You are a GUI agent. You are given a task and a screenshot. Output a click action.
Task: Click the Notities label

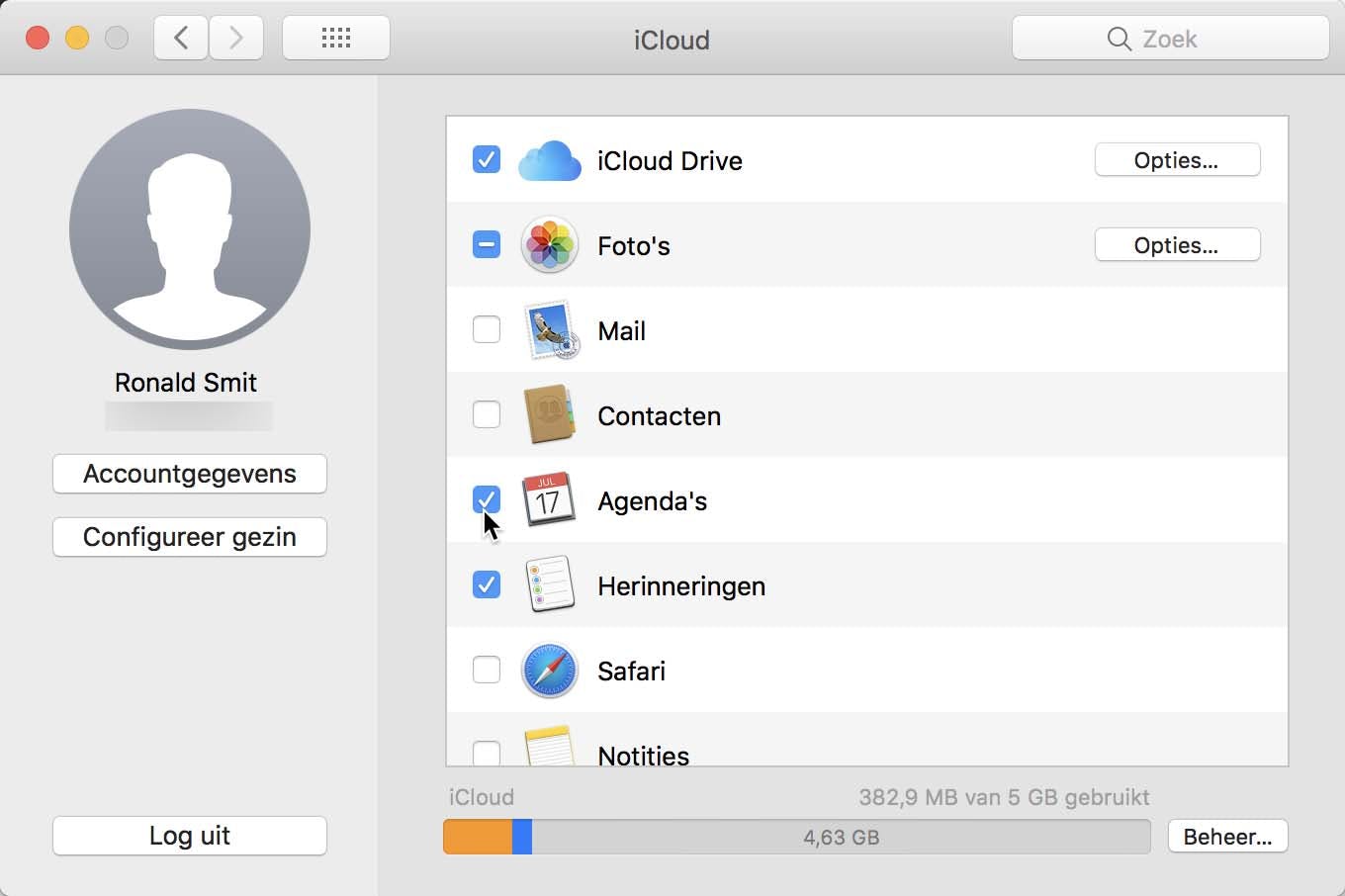[x=643, y=755]
